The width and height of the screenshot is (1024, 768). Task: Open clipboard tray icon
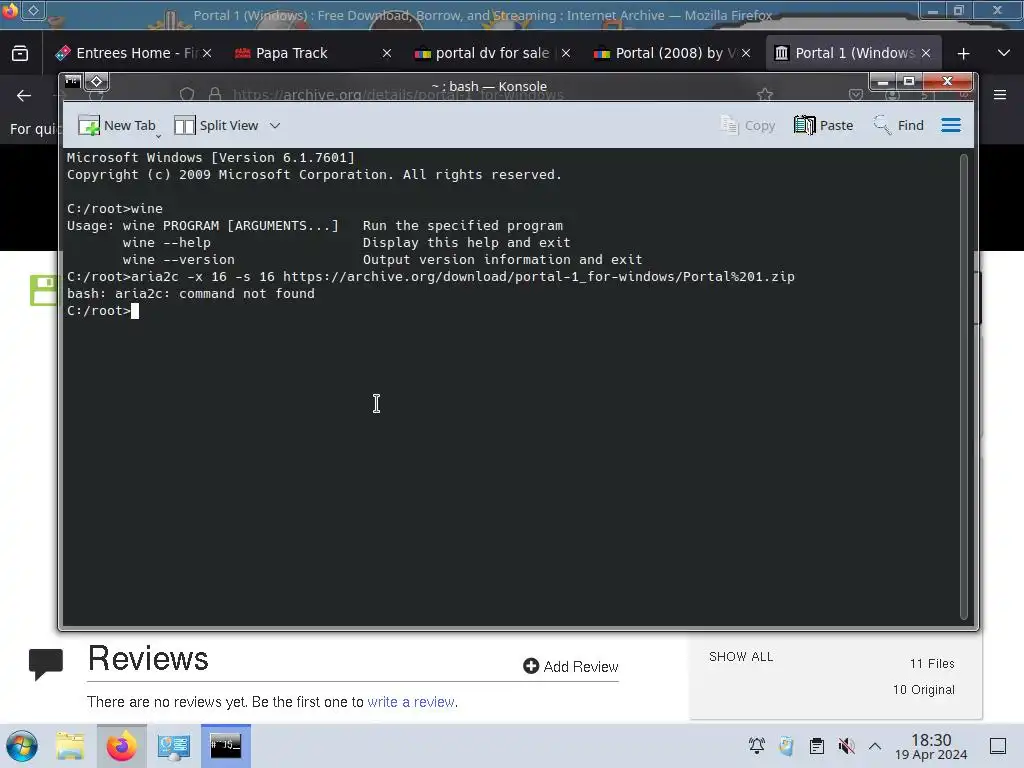[x=817, y=746]
